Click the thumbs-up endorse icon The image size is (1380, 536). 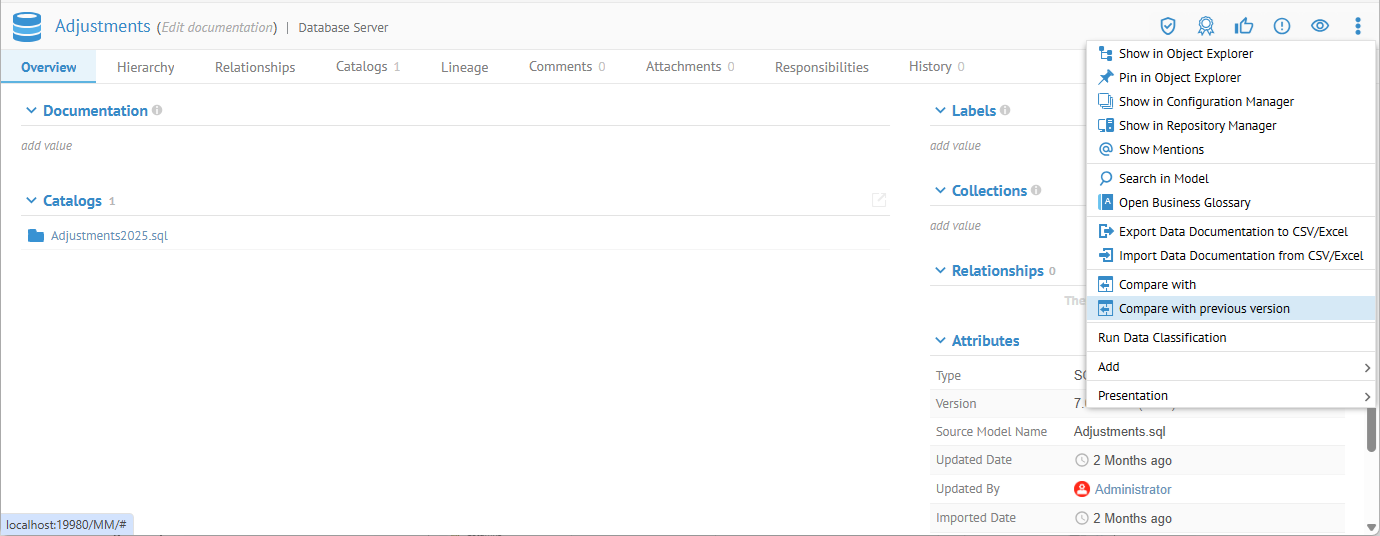[1244, 26]
